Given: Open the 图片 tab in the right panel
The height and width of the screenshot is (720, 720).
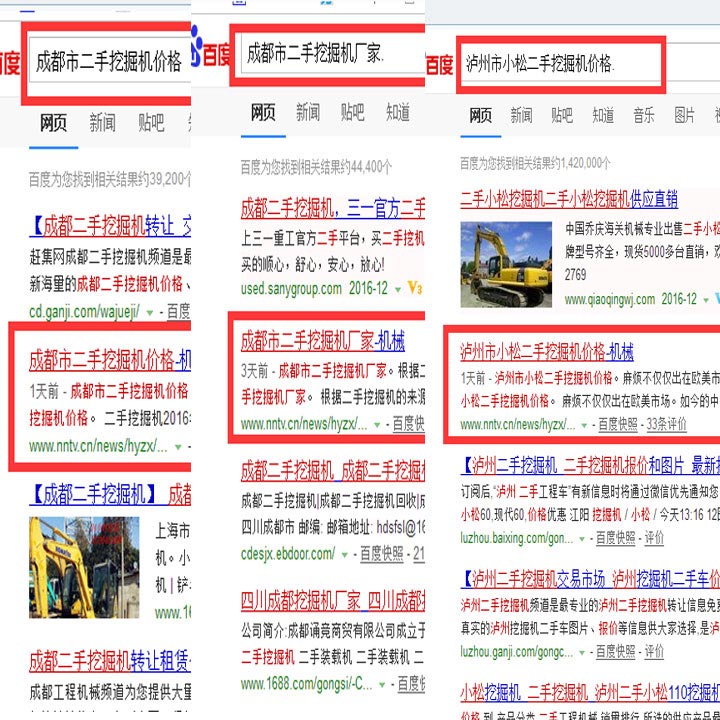Looking at the screenshot, I should click(685, 115).
